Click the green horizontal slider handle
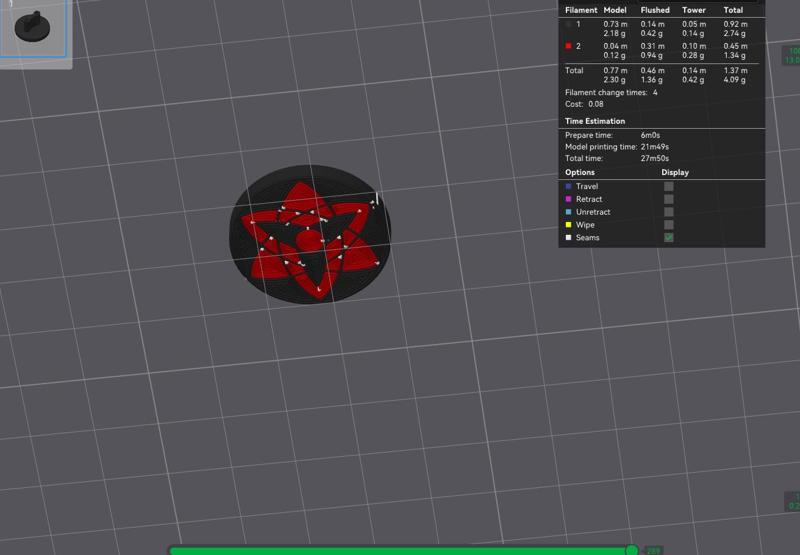This screenshot has width=800, height=555. coord(632,550)
